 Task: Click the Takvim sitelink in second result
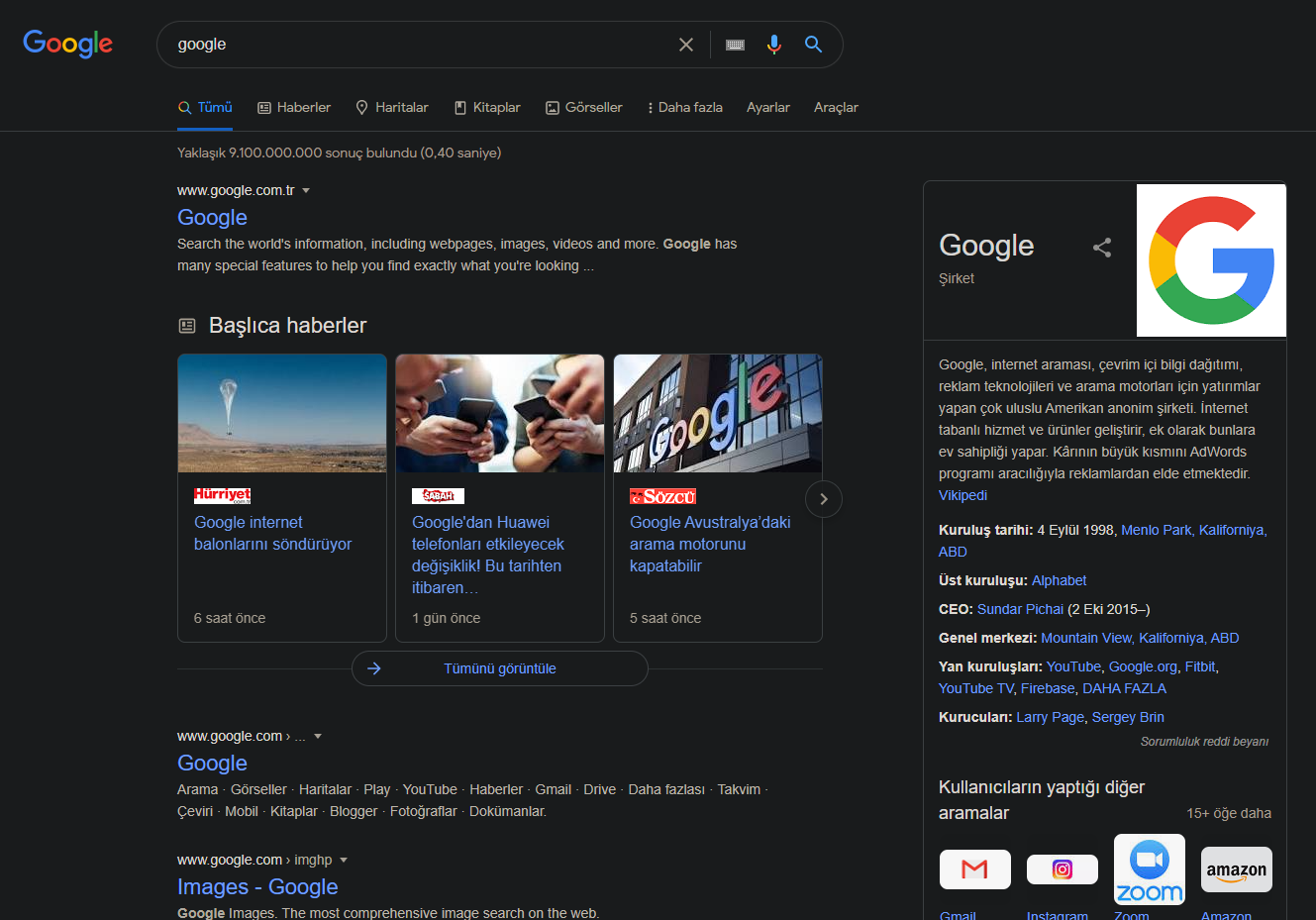pyautogui.click(x=739, y=789)
